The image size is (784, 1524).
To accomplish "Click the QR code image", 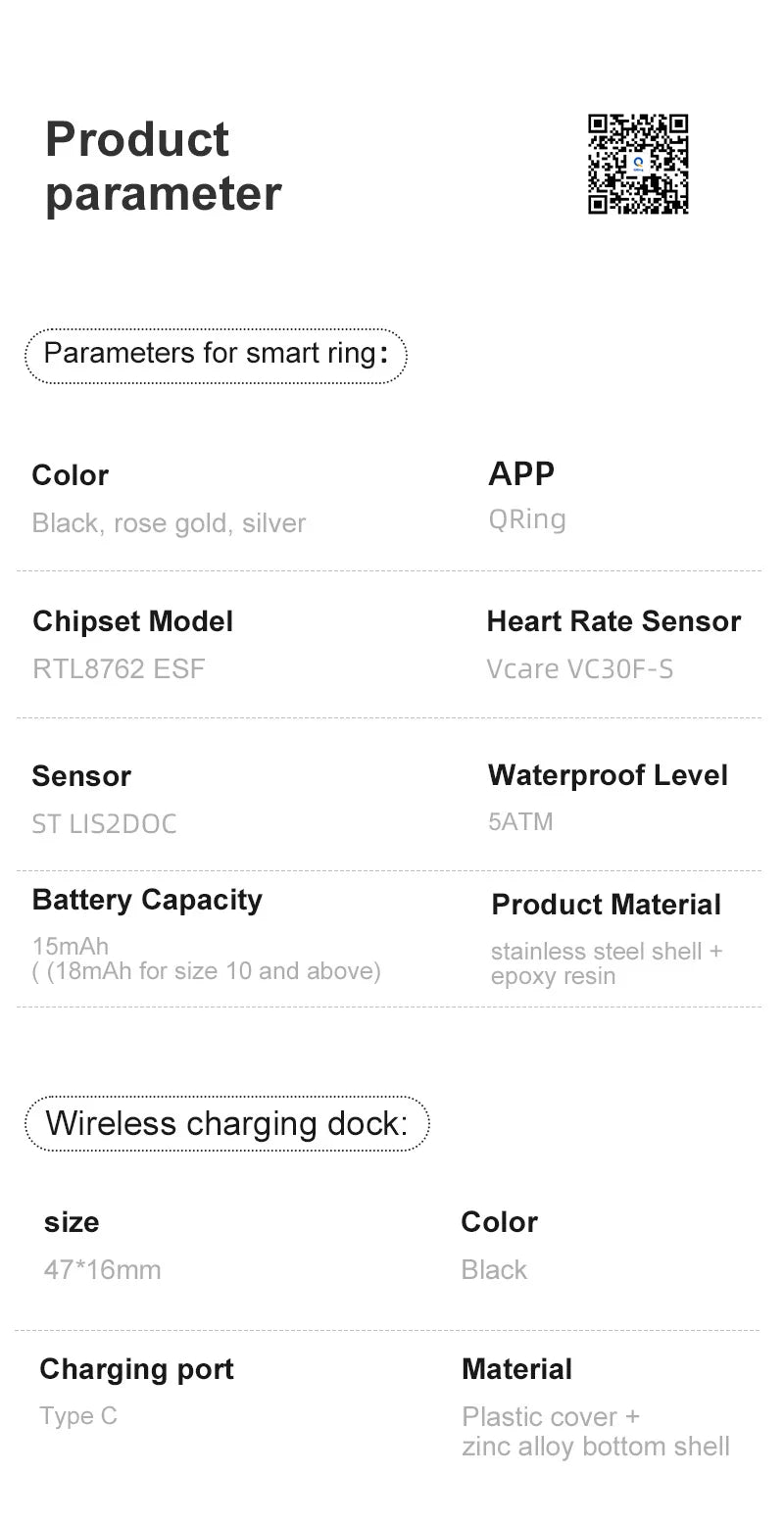I will point(638,164).
